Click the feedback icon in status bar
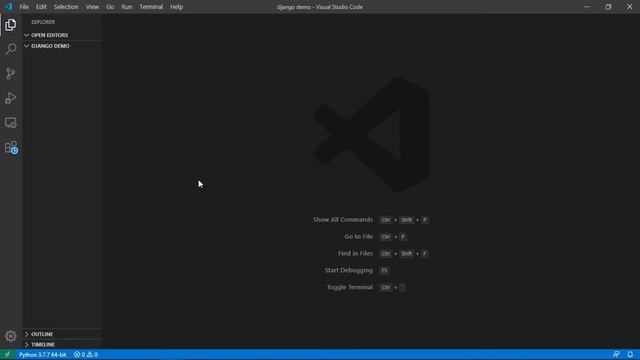The image size is (640, 360). tap(616, 355)
